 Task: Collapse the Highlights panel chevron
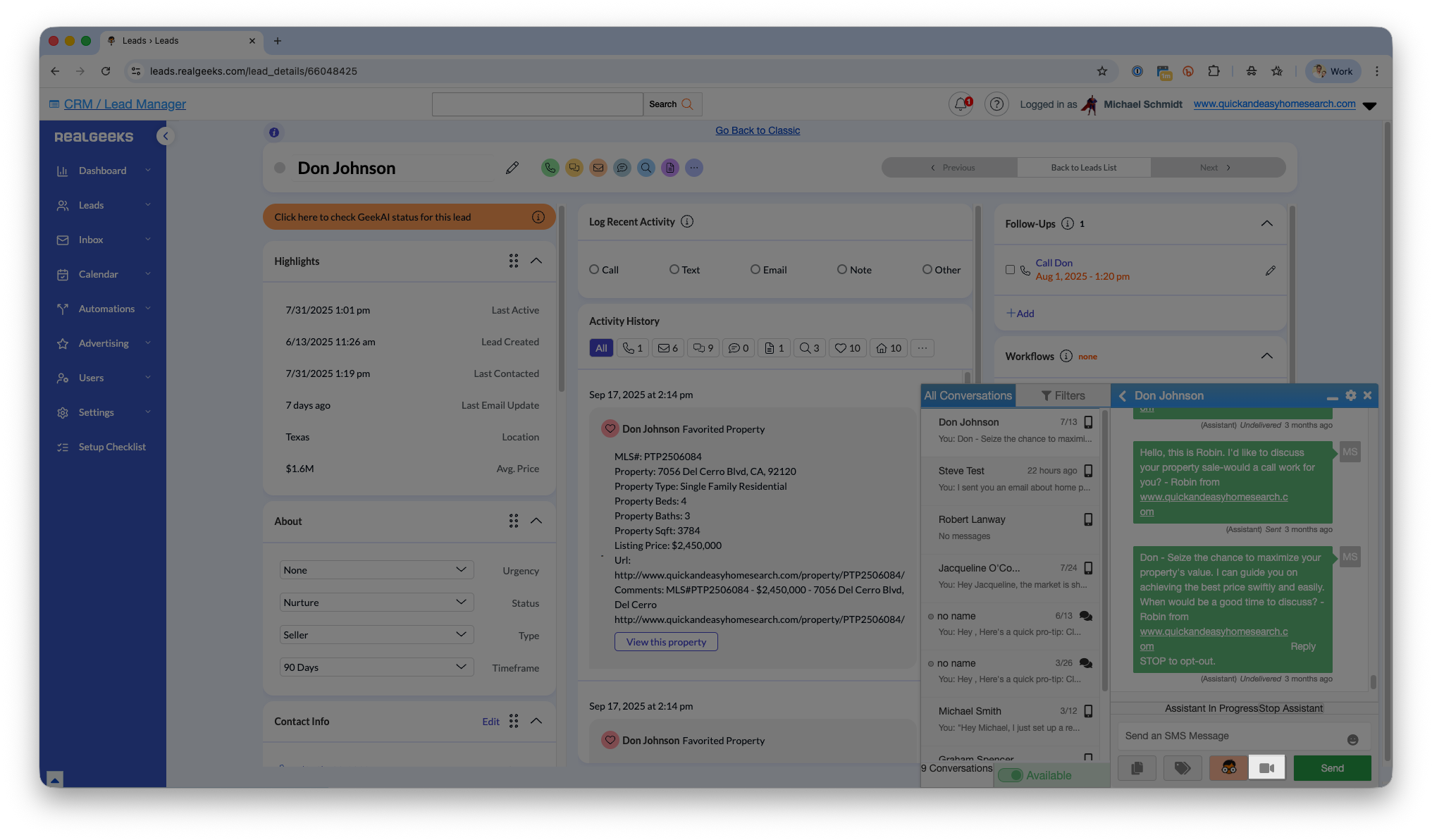[x=536, y=261]
